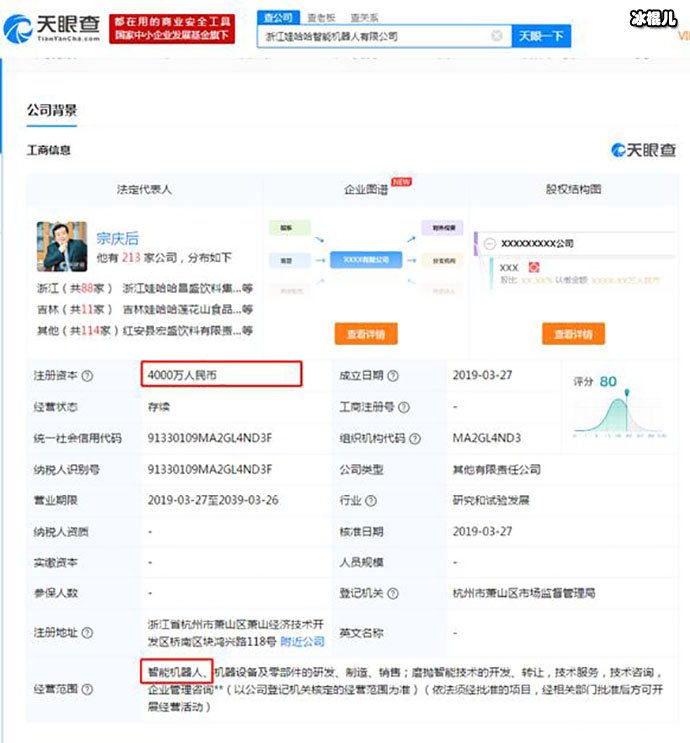
Task: Open help icon next to 登记机关
Action: tap(393, 593)
